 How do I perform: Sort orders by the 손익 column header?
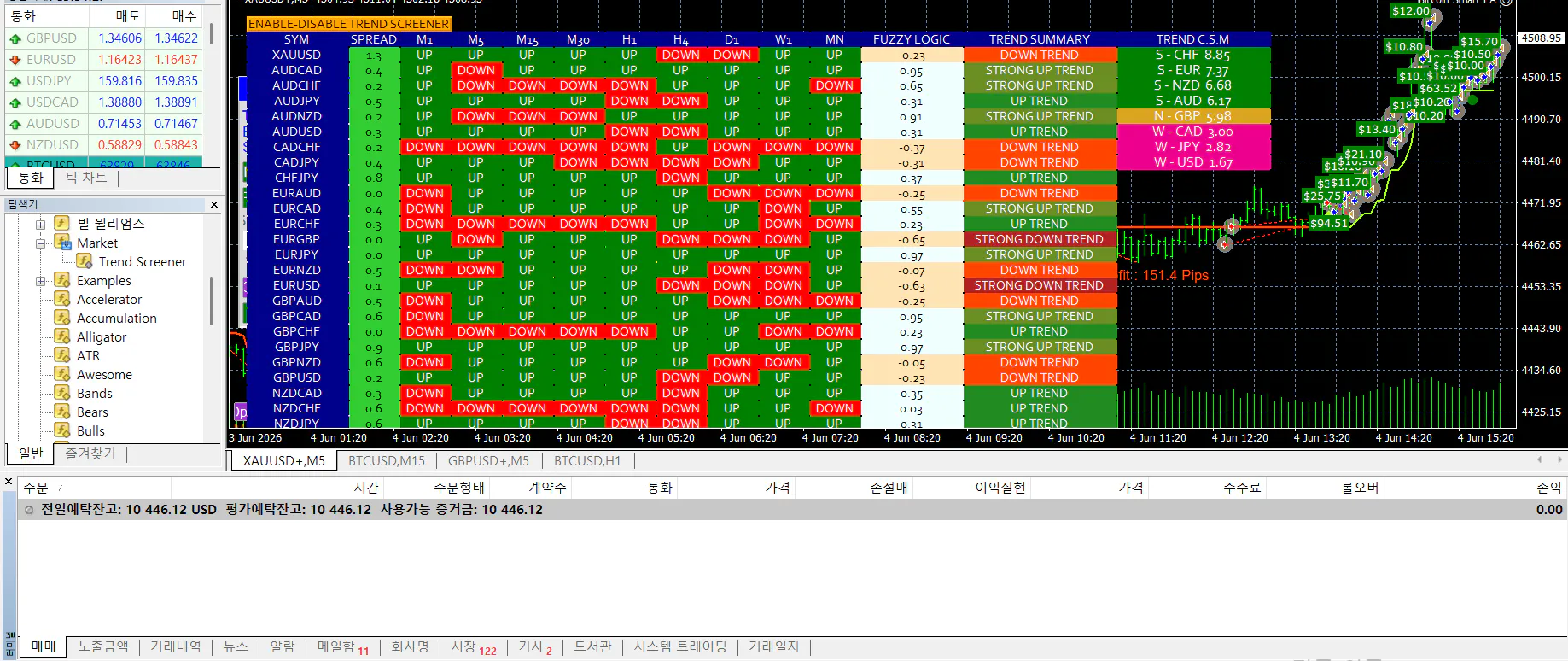coord(1548,488)
